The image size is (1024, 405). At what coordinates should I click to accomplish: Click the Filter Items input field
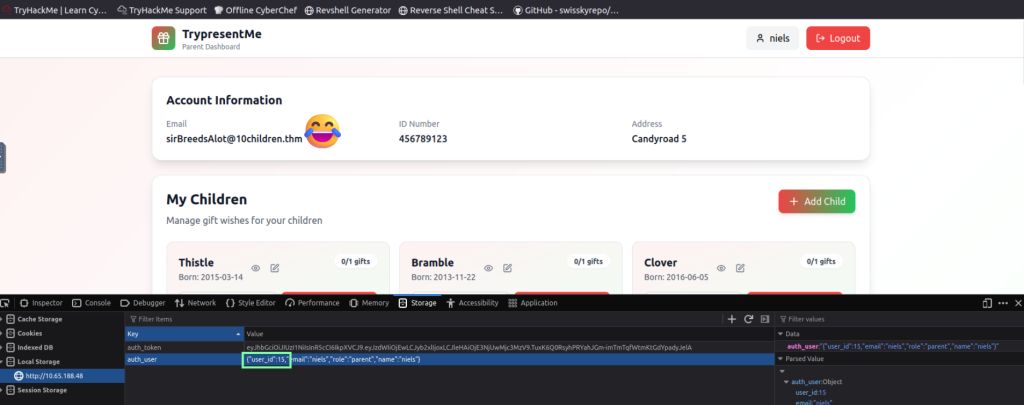(400, 319)
